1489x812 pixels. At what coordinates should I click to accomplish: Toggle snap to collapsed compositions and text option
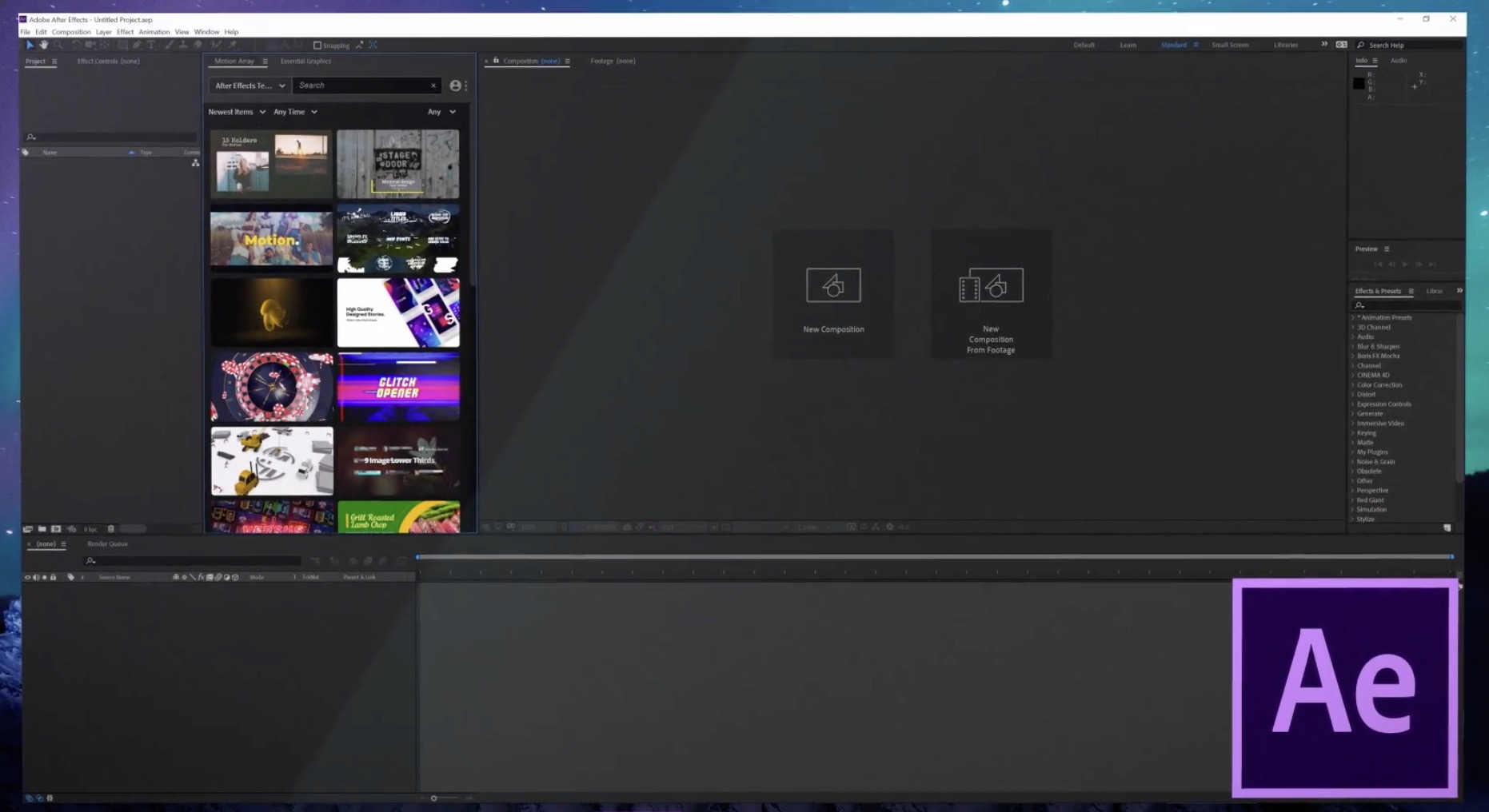click(x=373, y=45)
